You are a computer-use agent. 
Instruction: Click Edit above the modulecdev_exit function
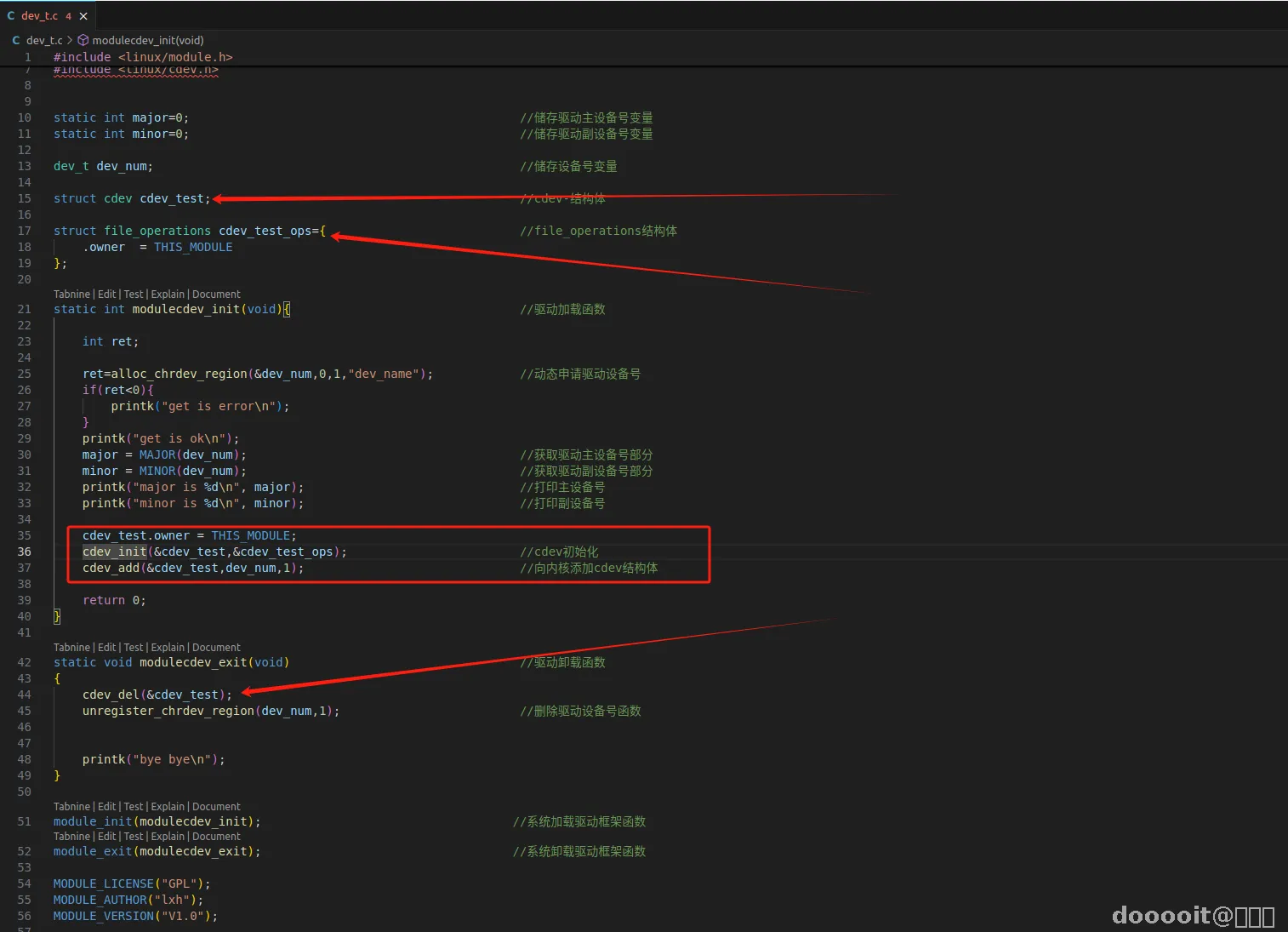coord(106,648)
